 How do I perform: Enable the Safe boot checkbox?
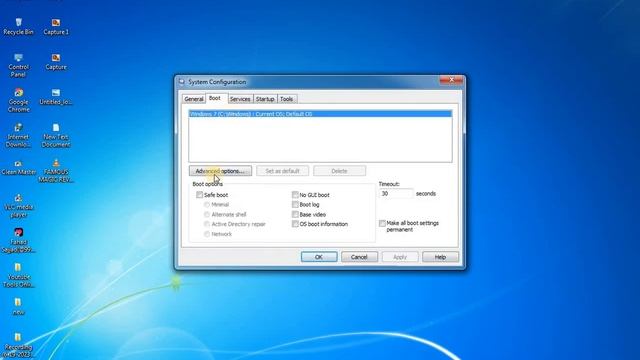(199, 195)
